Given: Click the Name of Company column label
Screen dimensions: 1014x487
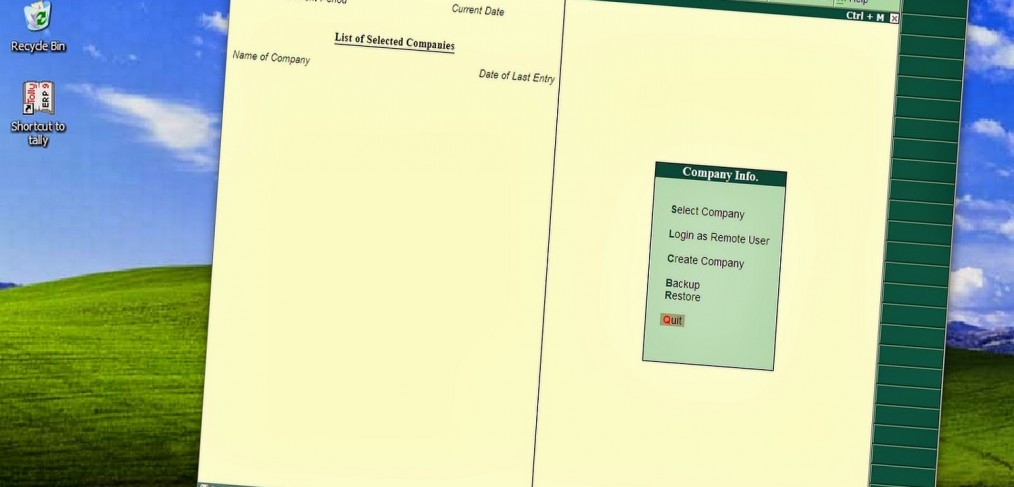Looking at the screenshot, I should click(x=271, y=58).
